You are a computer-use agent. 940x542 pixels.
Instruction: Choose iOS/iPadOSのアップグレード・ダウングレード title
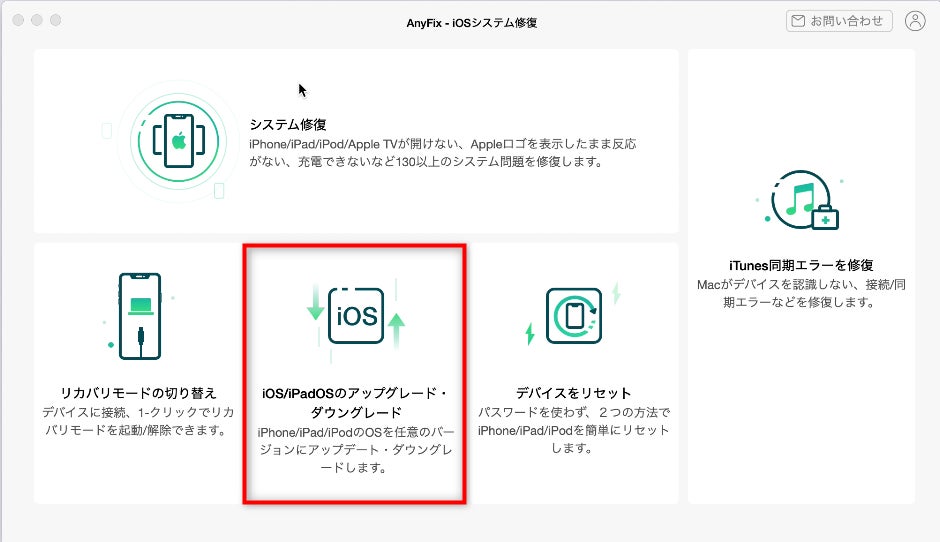point(355,403)
